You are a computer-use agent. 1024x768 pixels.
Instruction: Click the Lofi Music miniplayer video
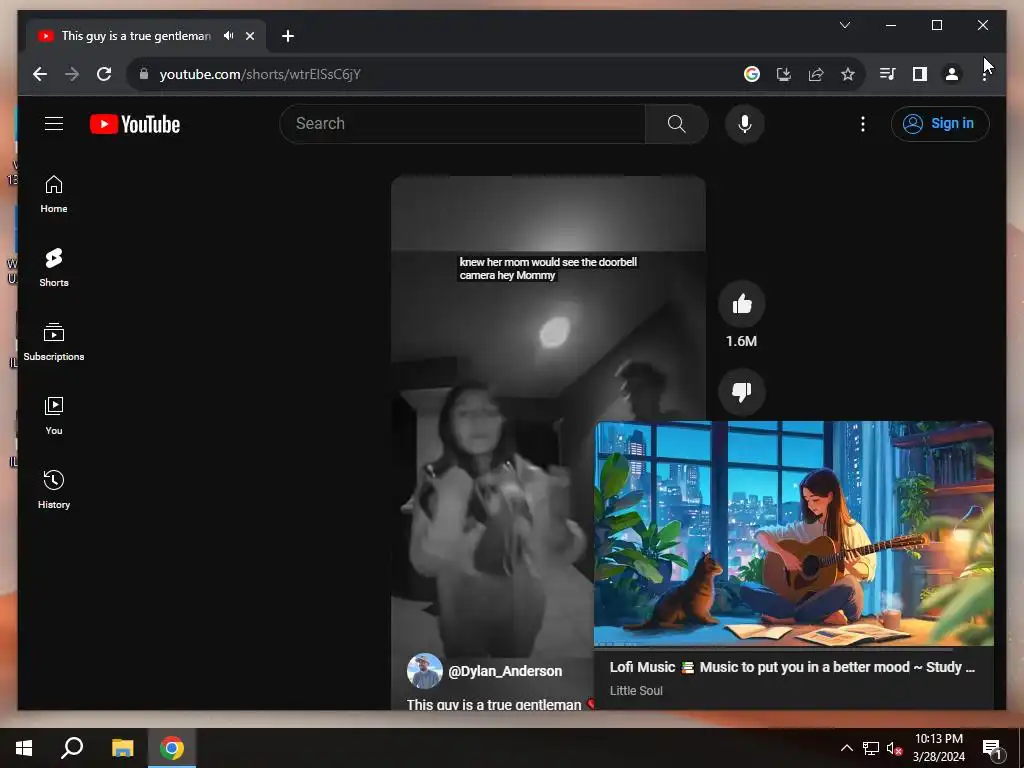tap(793, 534)
